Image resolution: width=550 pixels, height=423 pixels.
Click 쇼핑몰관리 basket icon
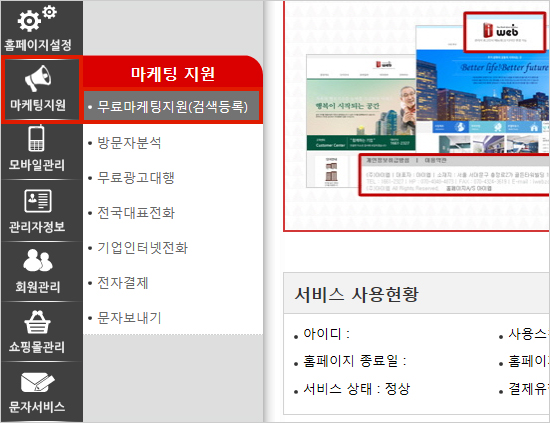(x=37, y=321)
